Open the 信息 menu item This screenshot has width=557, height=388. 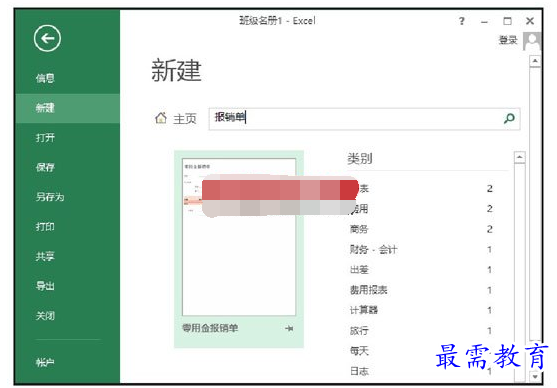45,78
